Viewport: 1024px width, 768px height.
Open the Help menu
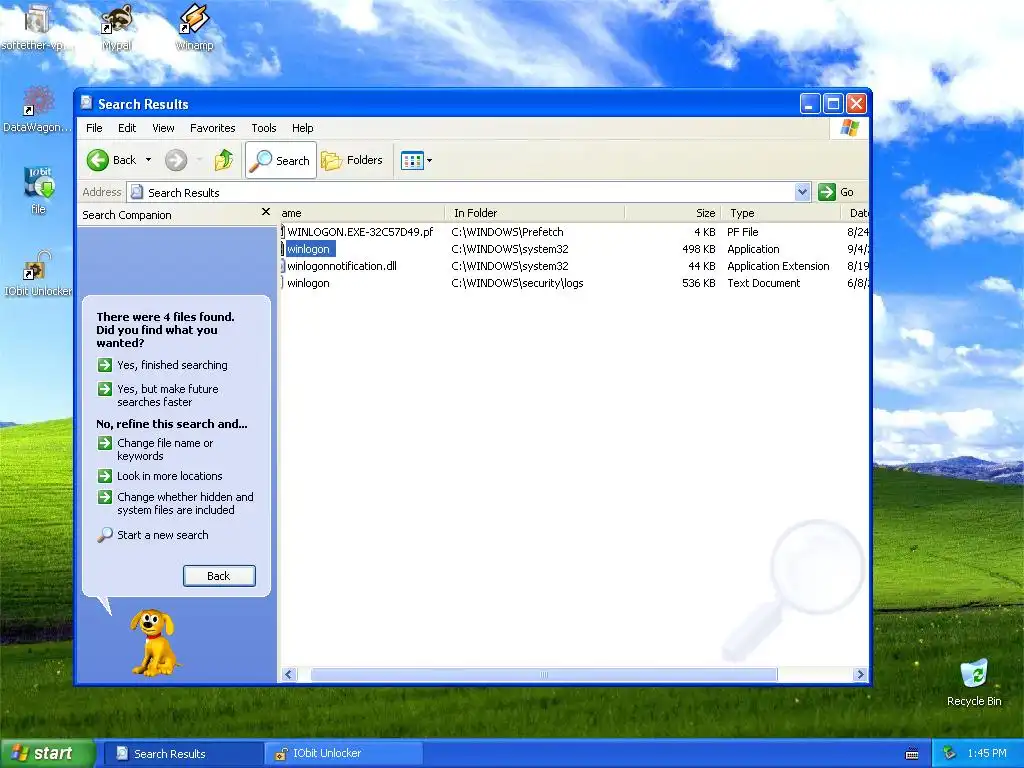pyautogui.click(x=302, y=128)
